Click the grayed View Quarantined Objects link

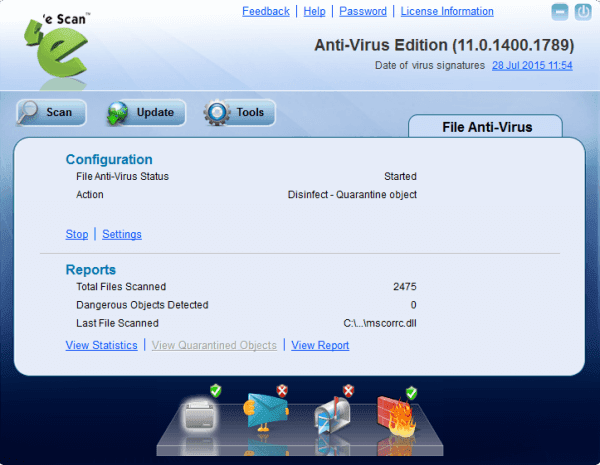click(214, 345)
